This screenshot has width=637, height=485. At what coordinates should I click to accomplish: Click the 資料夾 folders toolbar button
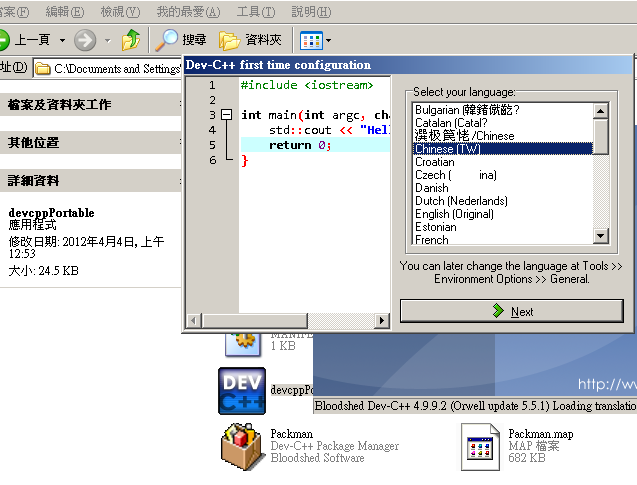point(251,40)
